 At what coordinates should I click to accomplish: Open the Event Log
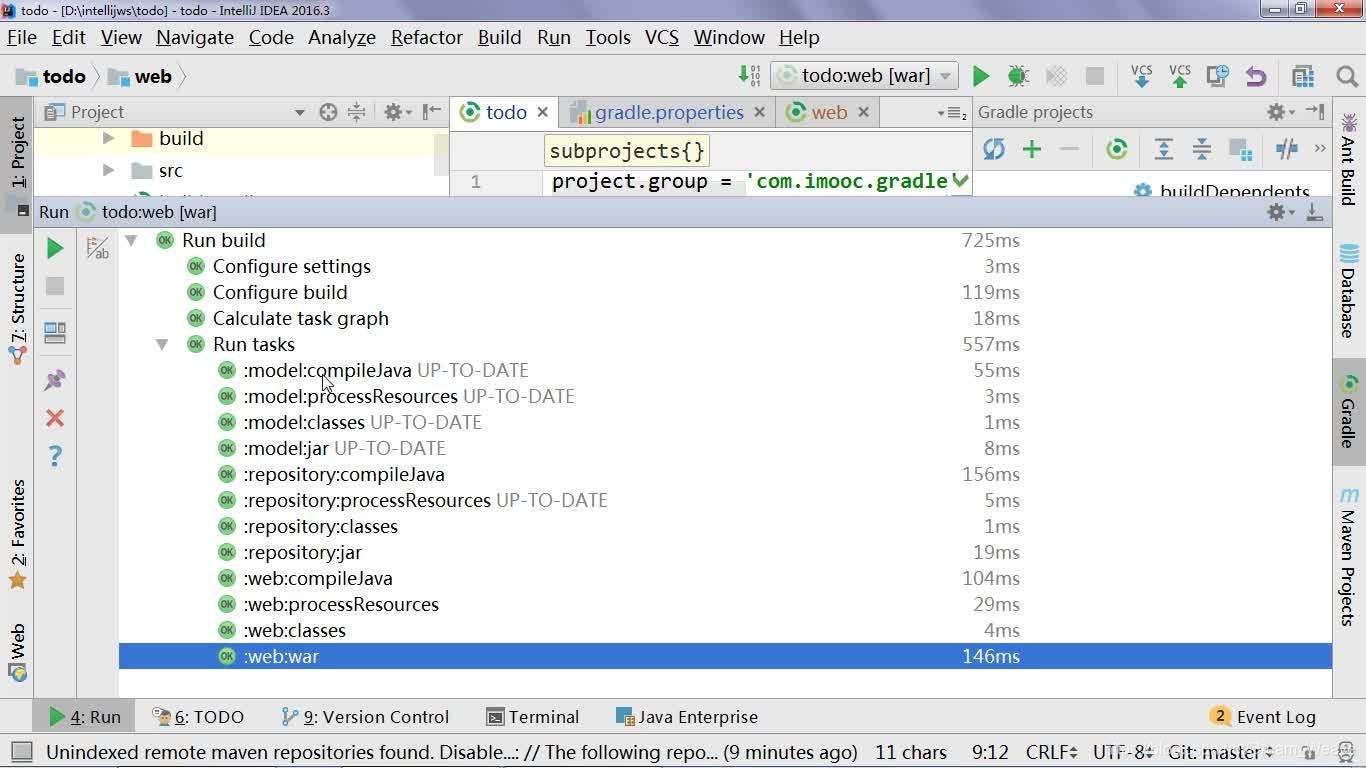pyautogui.click(x=1263, y=717)
